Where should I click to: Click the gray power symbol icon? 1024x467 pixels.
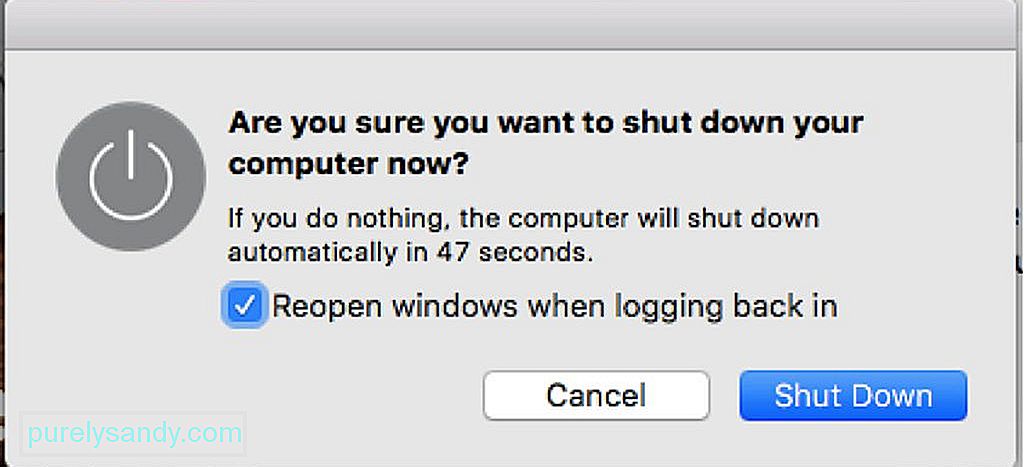pyautogui.click(x=131, y=176)
